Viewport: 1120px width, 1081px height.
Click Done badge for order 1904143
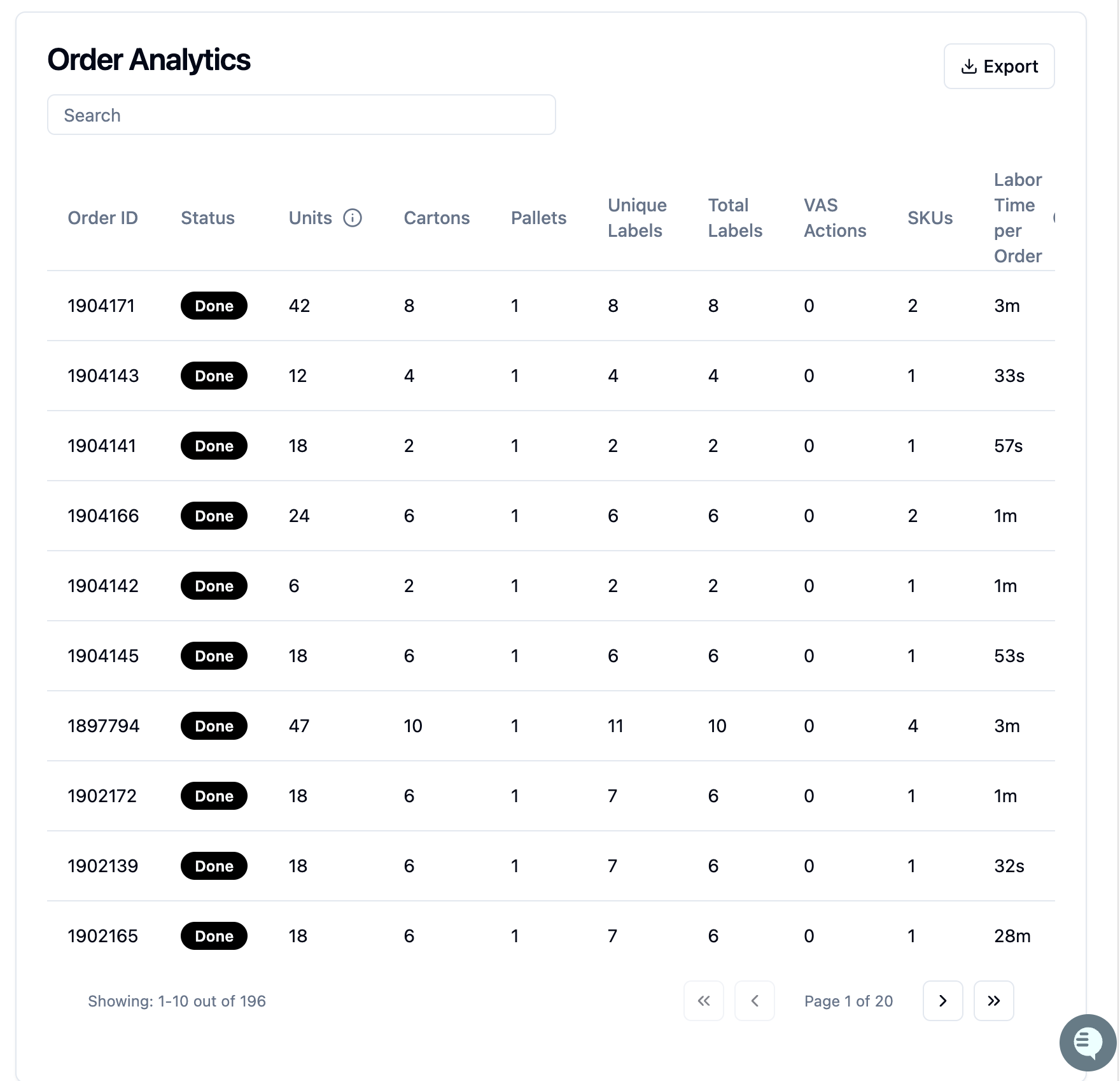point(214,376)
